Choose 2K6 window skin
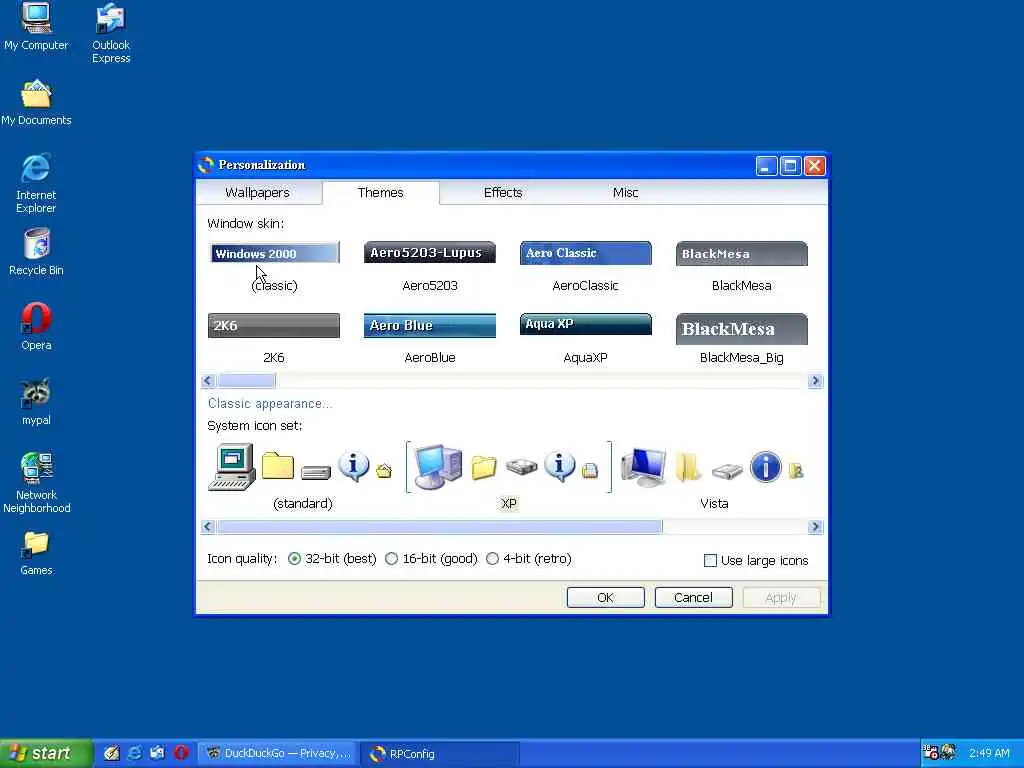 (x=274, y=340)
